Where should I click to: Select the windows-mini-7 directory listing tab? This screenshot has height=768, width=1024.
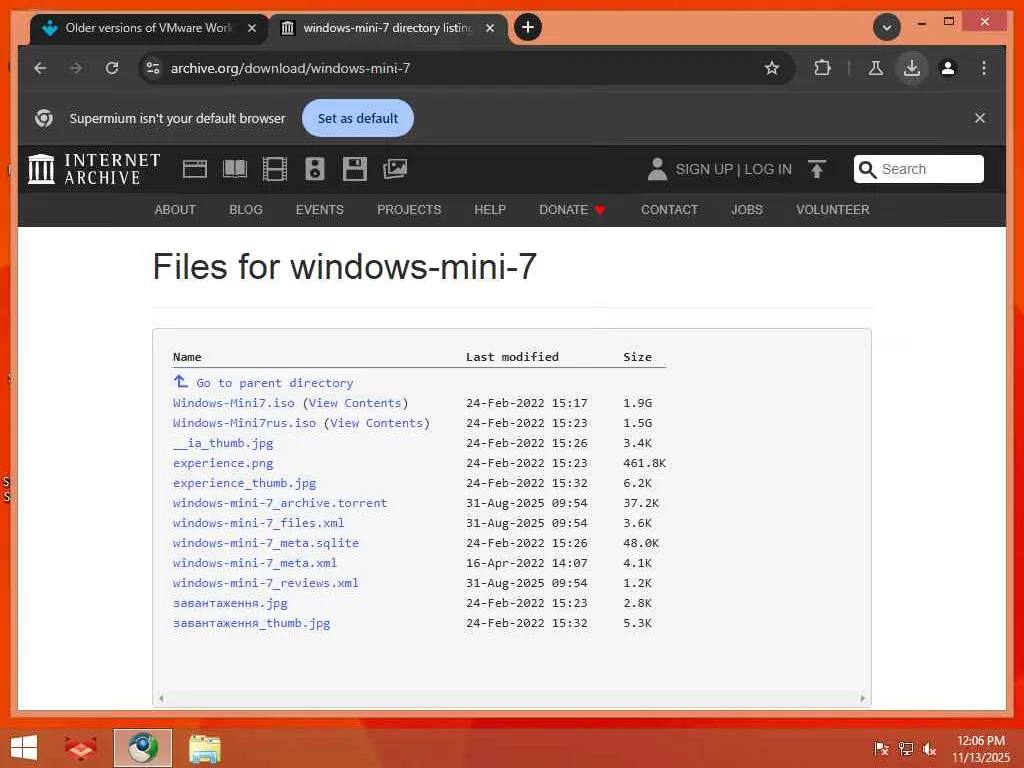click(387, 28)
